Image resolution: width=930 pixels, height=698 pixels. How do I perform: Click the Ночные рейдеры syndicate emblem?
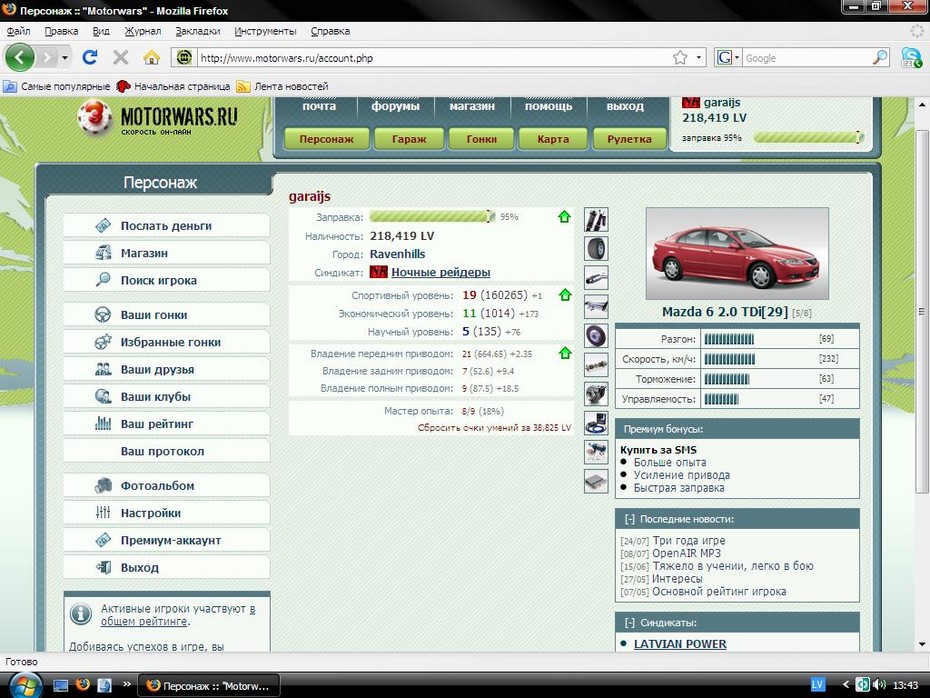click(x=378, y=272)
